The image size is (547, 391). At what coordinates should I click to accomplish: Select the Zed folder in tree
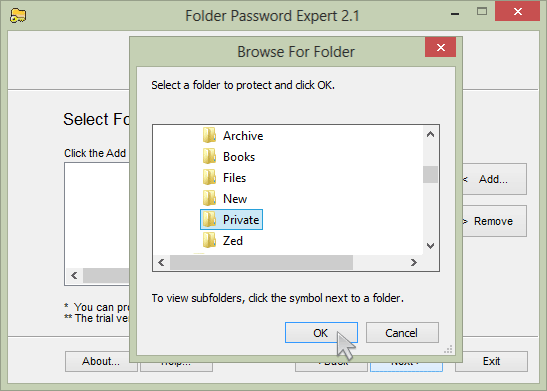click(233, 241)
